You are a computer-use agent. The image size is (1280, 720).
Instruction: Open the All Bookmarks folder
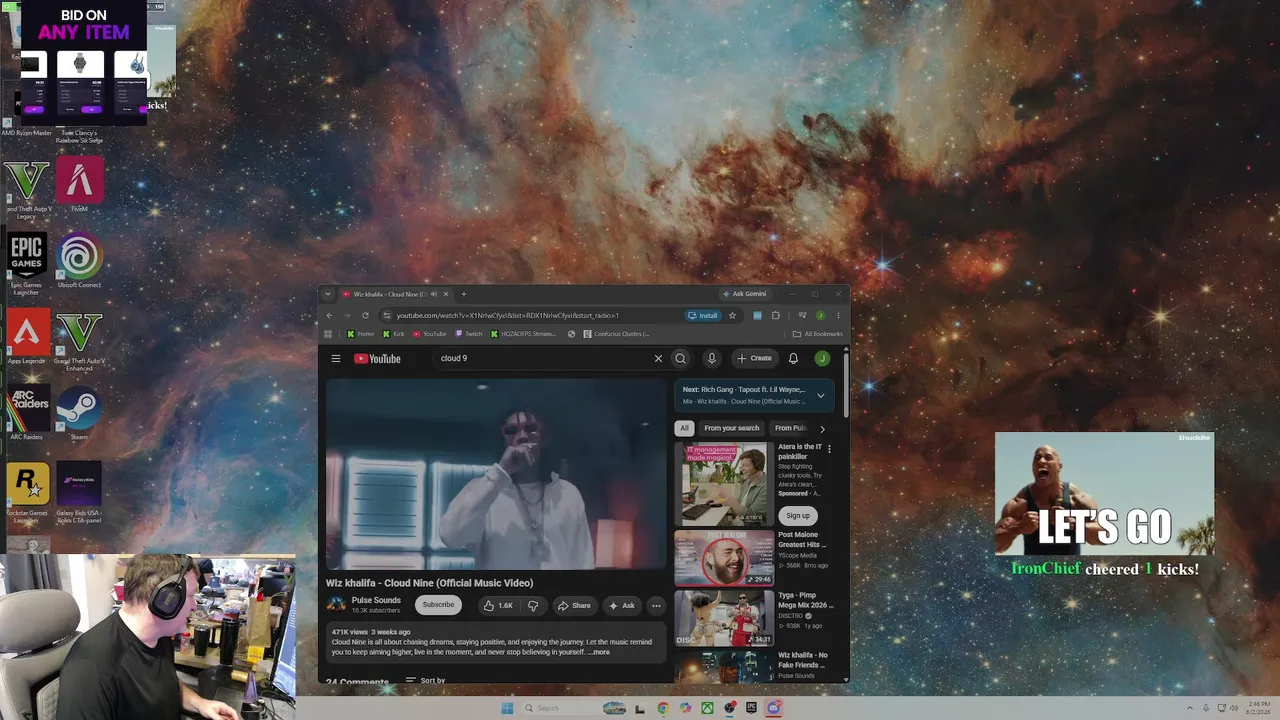(x=817, y=334)
